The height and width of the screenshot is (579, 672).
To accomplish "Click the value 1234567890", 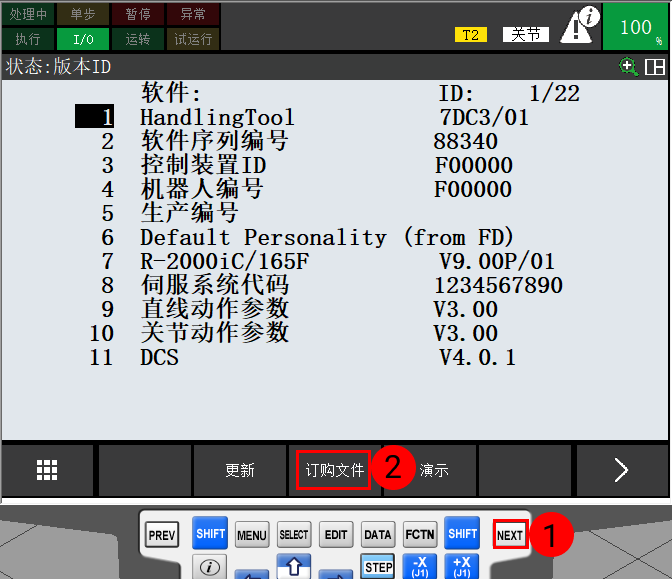I will [498, 285].
